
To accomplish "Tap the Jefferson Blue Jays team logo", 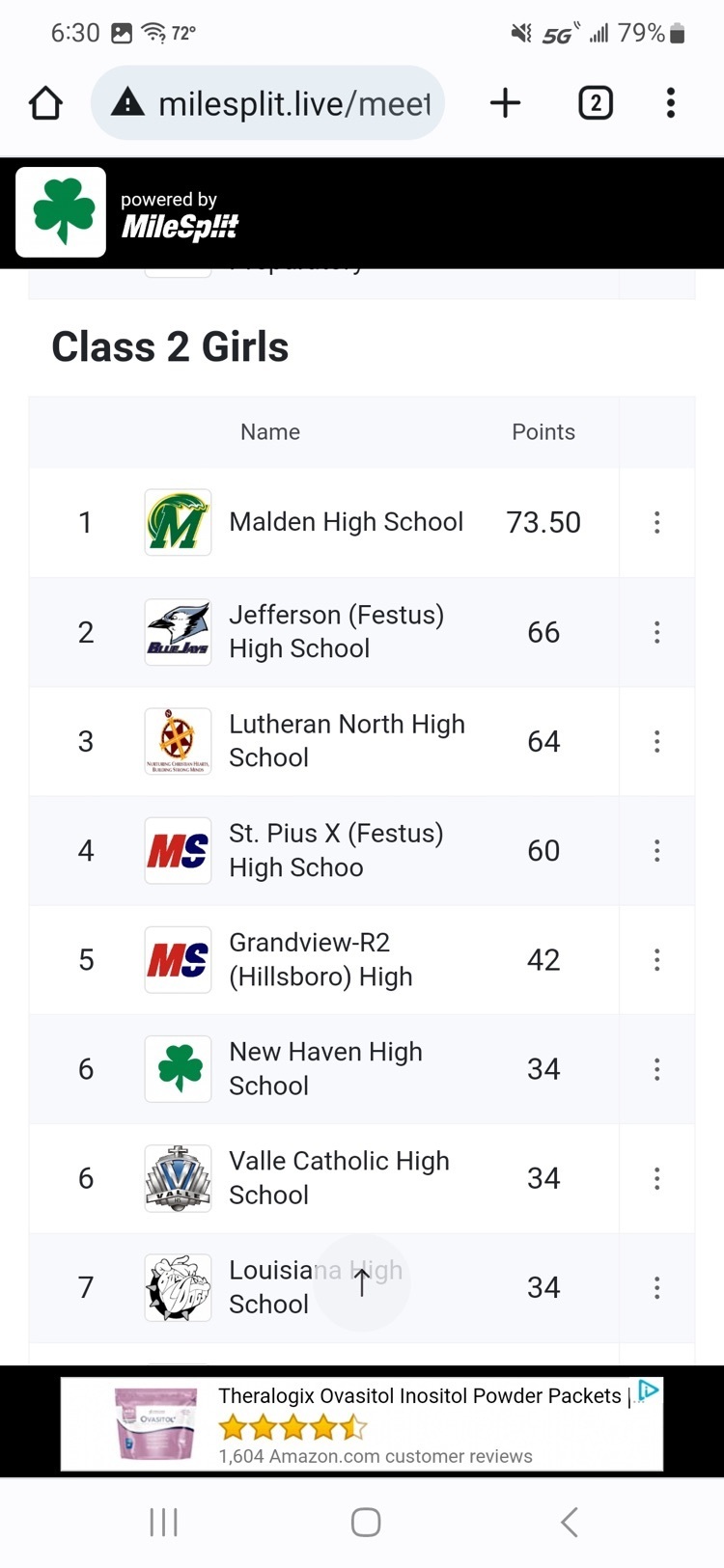I will pyautogui.click(x=178, y=632).
